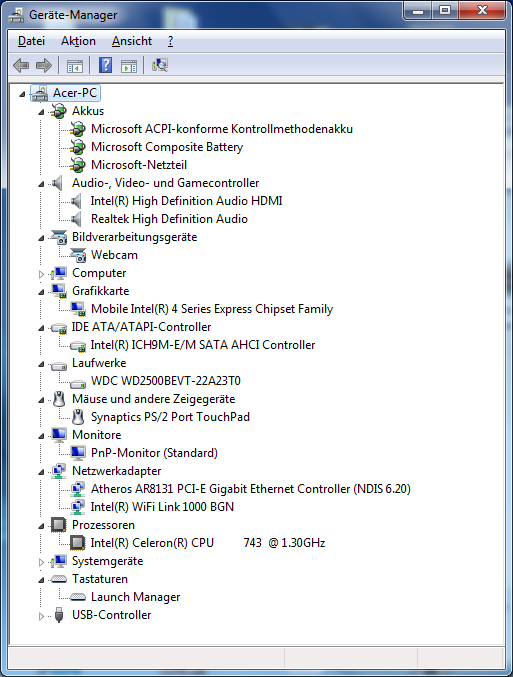Image resolution: width=513 pixels, height=677 pixels.
Task: Click the blue Help question mark icon
Action: coord(105,65)
